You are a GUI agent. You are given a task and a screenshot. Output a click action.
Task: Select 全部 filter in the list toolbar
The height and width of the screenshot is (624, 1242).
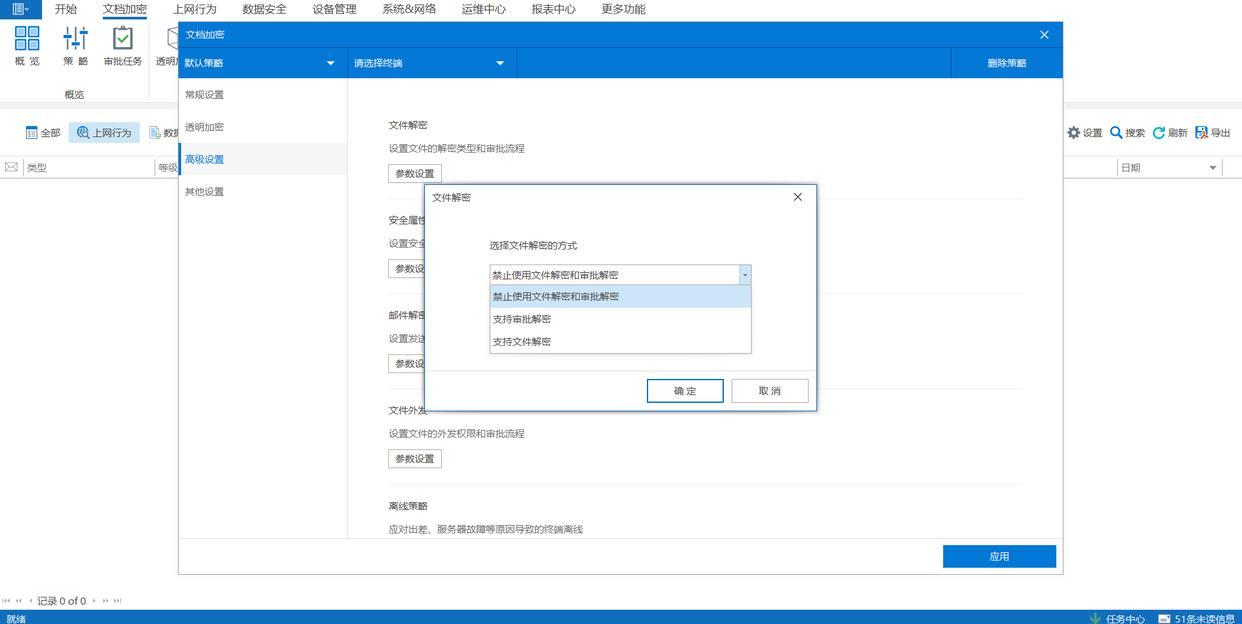point(43,133)
